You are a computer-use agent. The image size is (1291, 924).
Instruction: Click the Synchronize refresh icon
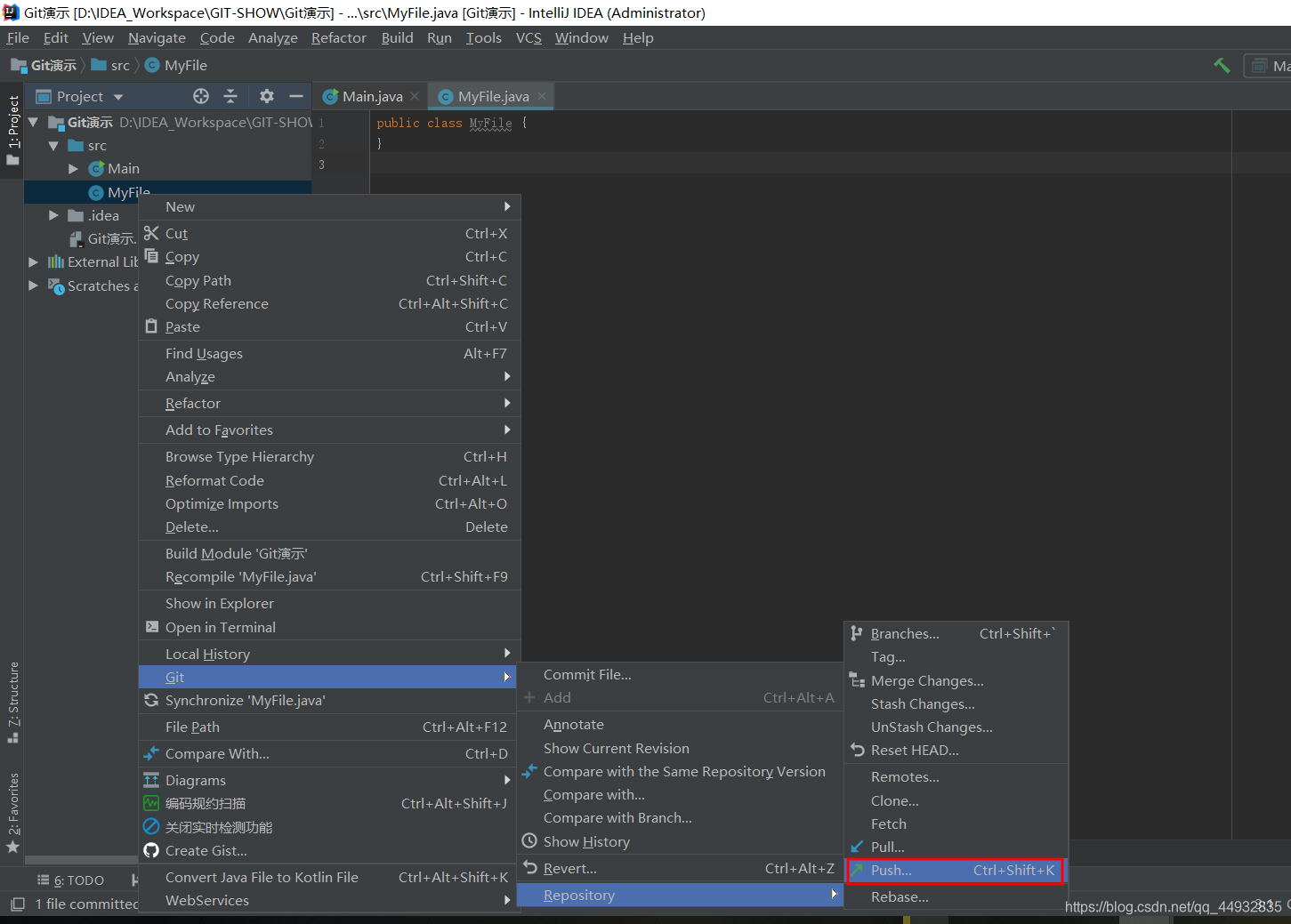151,700
